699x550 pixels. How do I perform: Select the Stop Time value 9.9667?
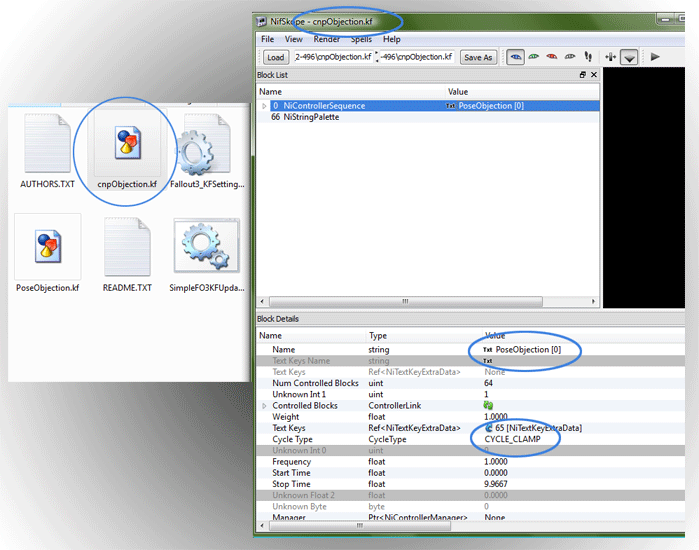(x=496, y=484)
